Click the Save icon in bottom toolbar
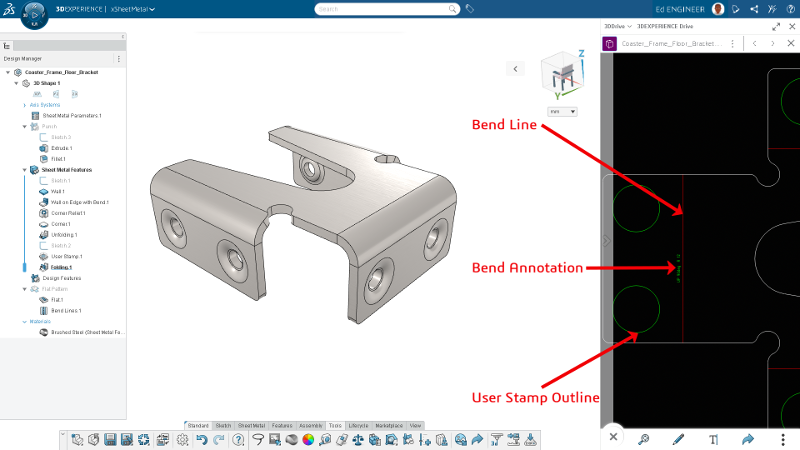The image size is (800, 450). (x=110, y=439)
